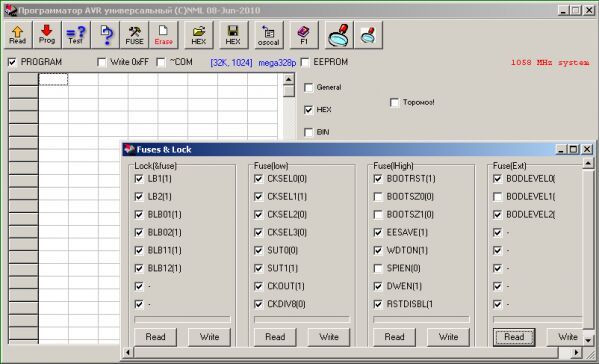Enable the EEPROM checkbox
Screen dimensions: 599x364
point(305,62)
